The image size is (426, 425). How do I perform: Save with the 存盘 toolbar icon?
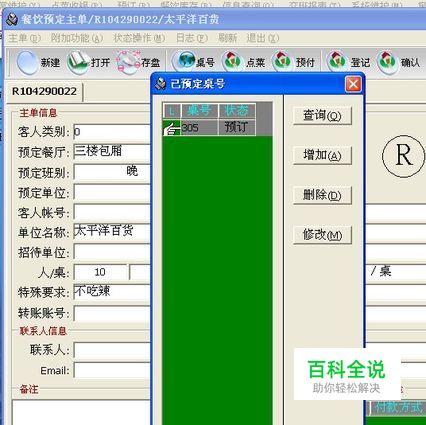(x=128, y=62)
